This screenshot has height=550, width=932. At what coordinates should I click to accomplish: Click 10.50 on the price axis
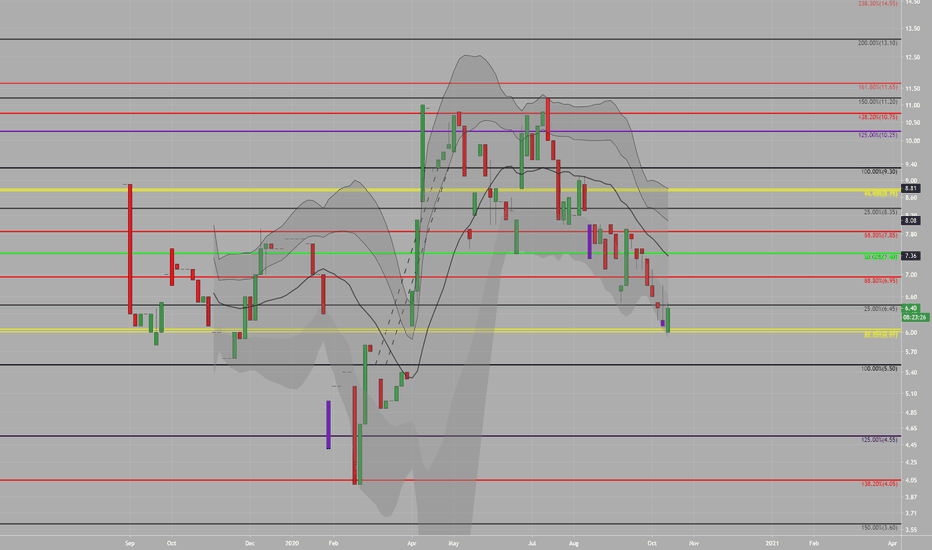[x=912, y=122]
